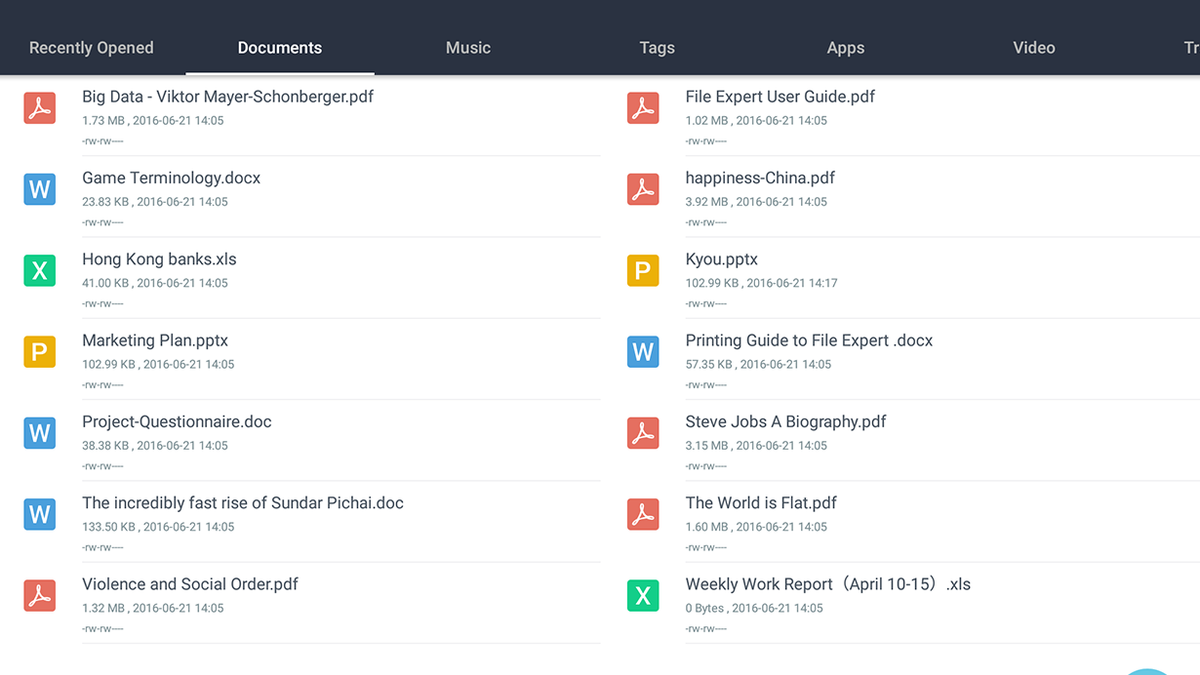The image size is (1200, 675).
Task: Select Hong Kong banks.xls file name
Action: pyautogui.click(x=159, y=259)
